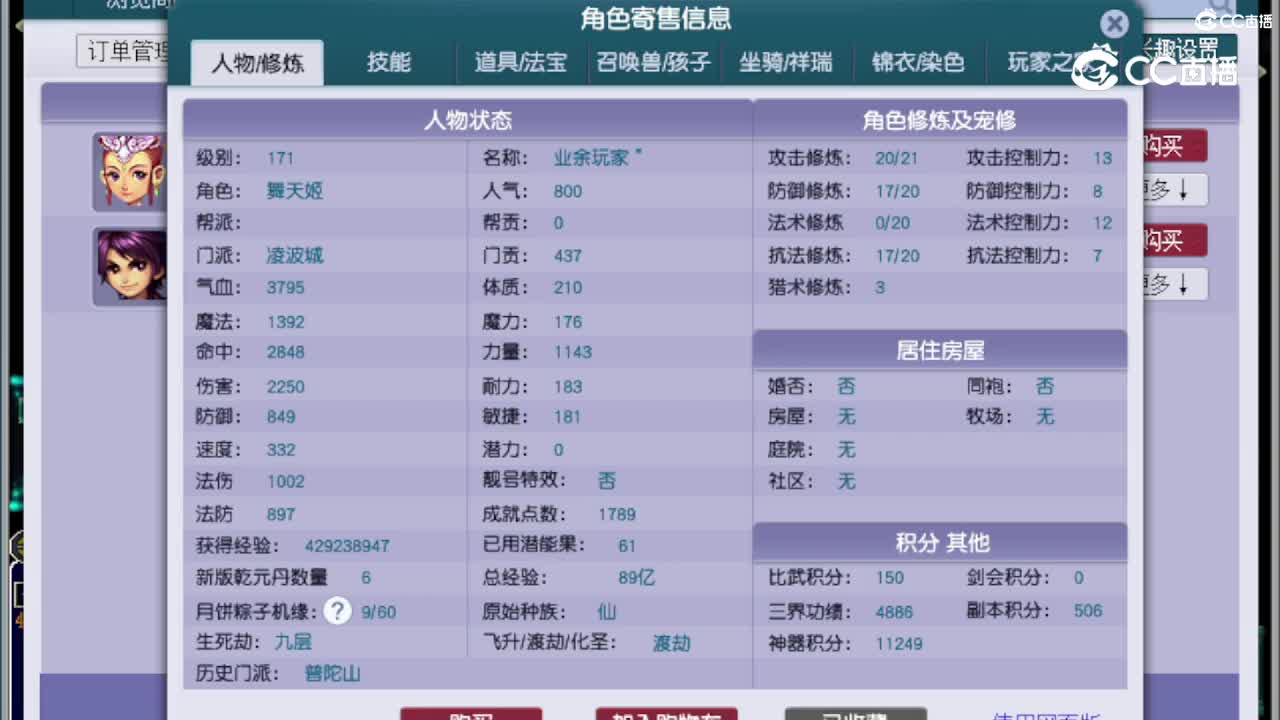Toggle the 已收藏 favorite status
Image resolution: width=1280 pixels, height=720 pixels.
855,715
